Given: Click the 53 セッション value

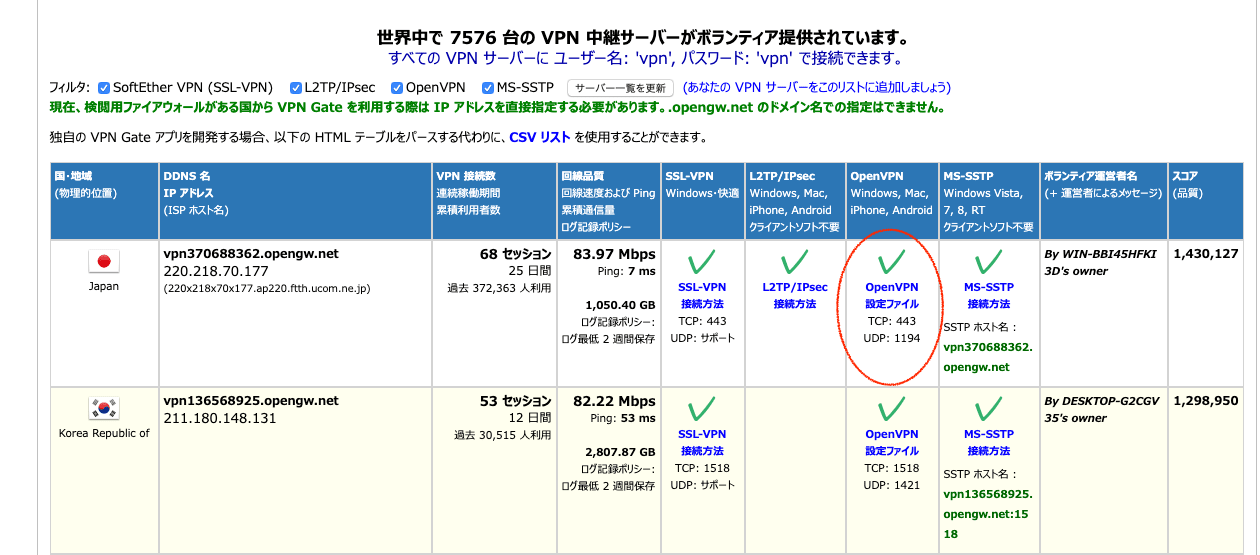Looking at the screenshot, I should (x=515, y=401).
